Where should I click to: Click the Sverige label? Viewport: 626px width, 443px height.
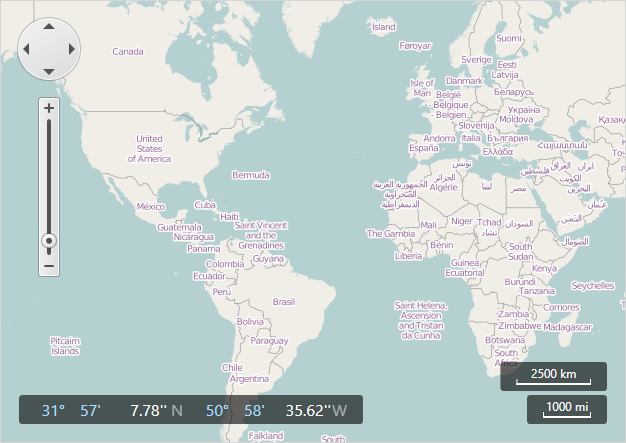tap(476, 59)
